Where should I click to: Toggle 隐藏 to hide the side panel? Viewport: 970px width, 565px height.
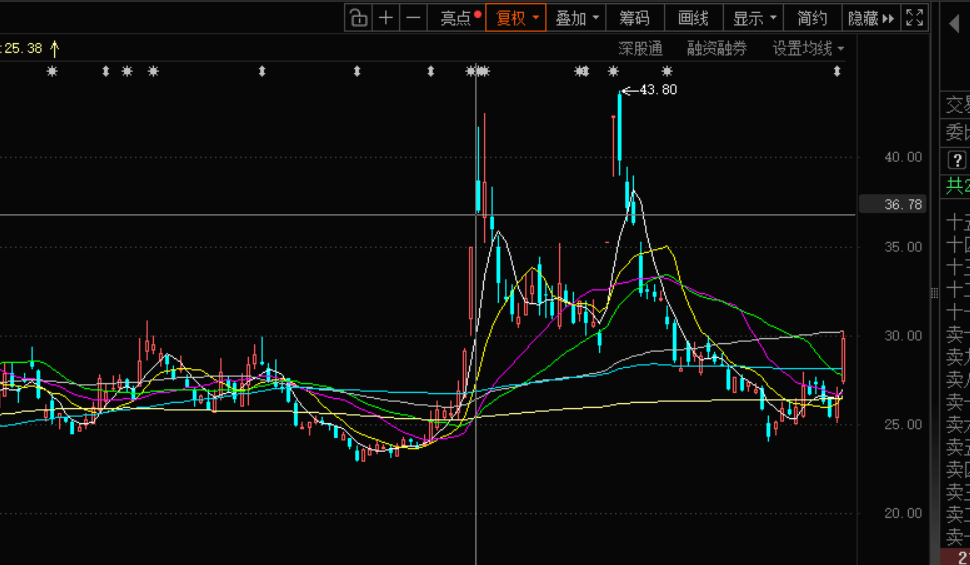pos(870,18)
